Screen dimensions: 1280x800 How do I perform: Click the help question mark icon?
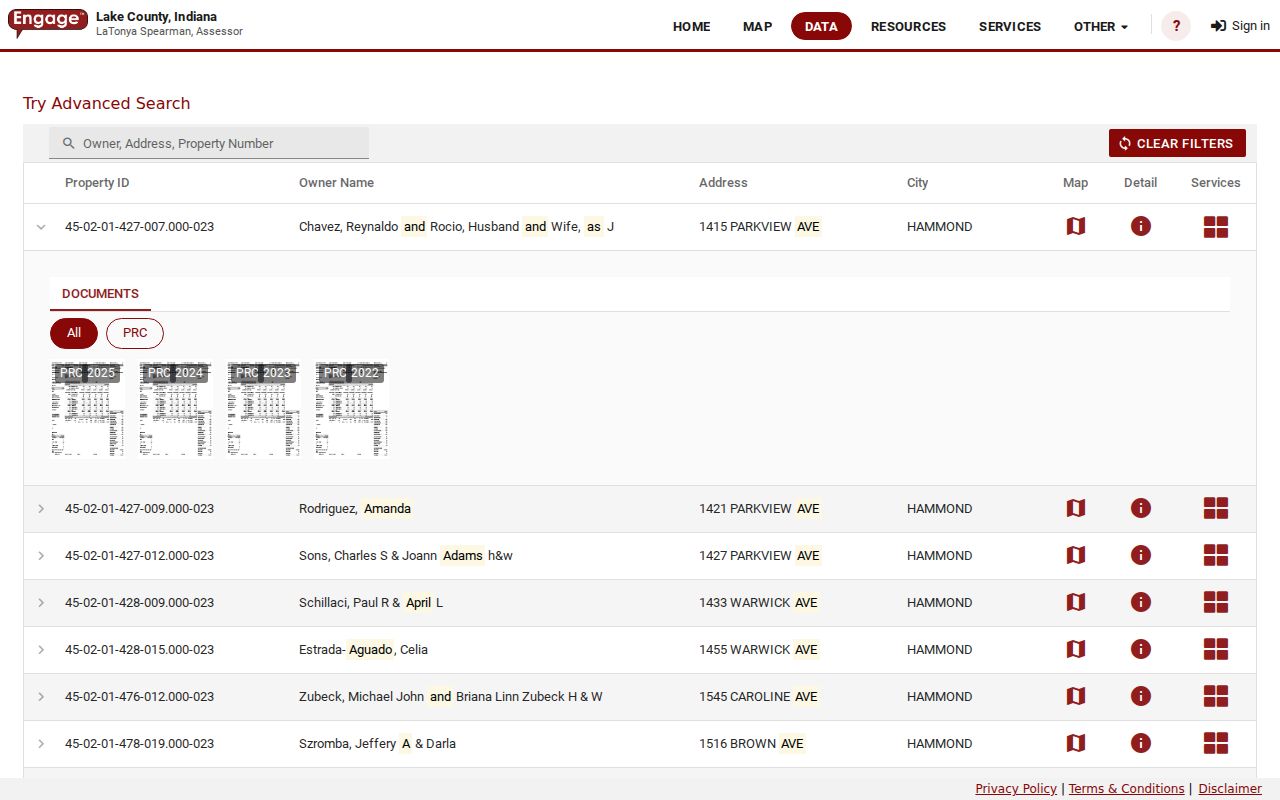click(1176, 26)
